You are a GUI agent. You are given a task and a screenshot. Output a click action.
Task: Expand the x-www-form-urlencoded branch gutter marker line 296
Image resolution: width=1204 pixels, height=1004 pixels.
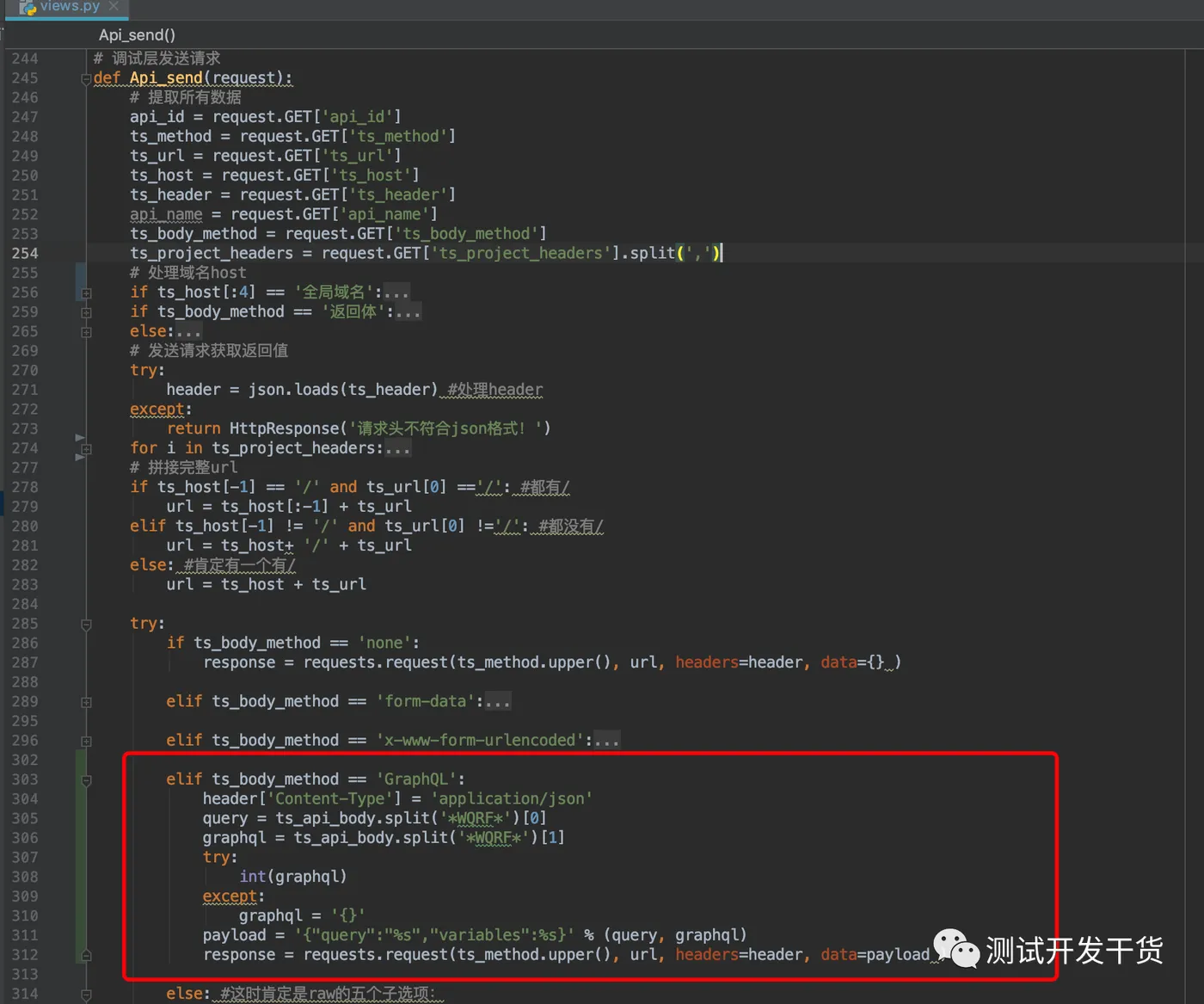tap(86, 741)
